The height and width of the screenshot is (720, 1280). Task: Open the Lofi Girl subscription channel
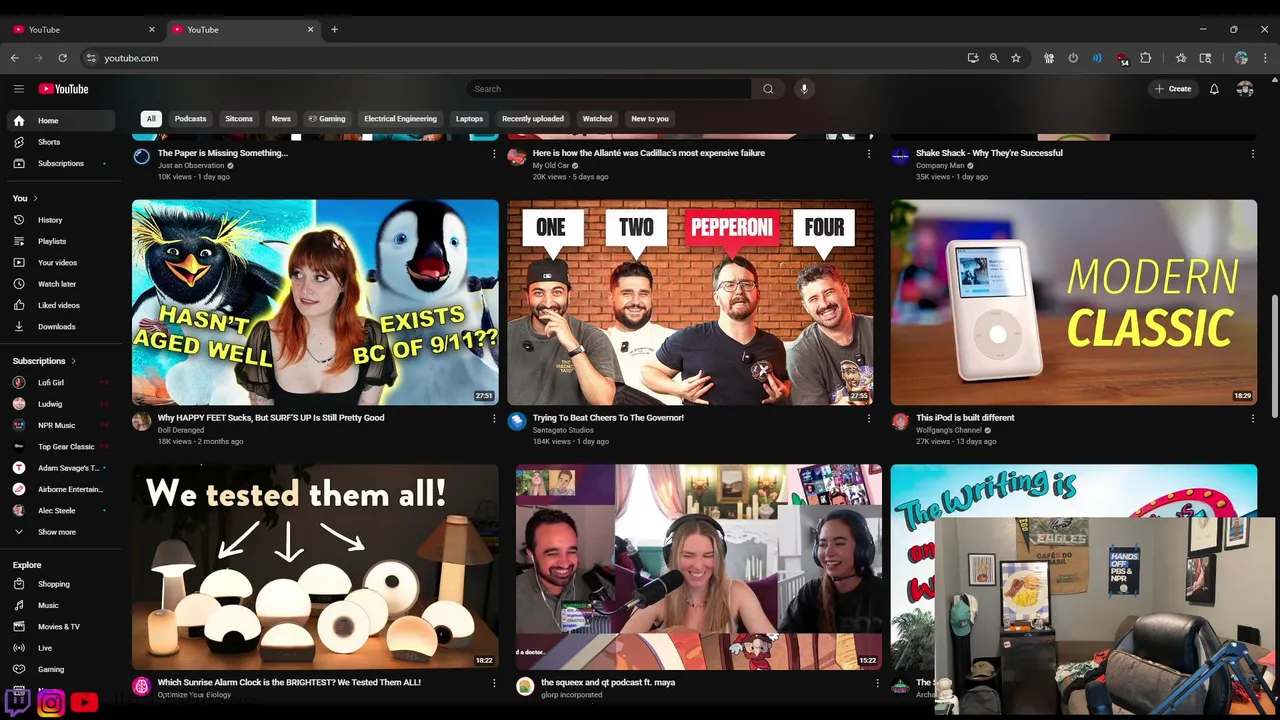(61, 383)
